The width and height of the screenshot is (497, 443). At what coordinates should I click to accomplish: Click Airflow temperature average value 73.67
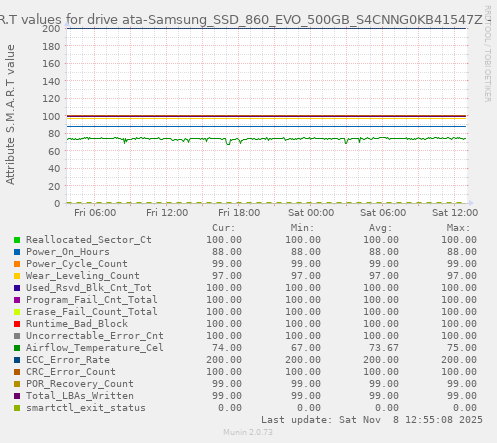(x=384, y=348)
